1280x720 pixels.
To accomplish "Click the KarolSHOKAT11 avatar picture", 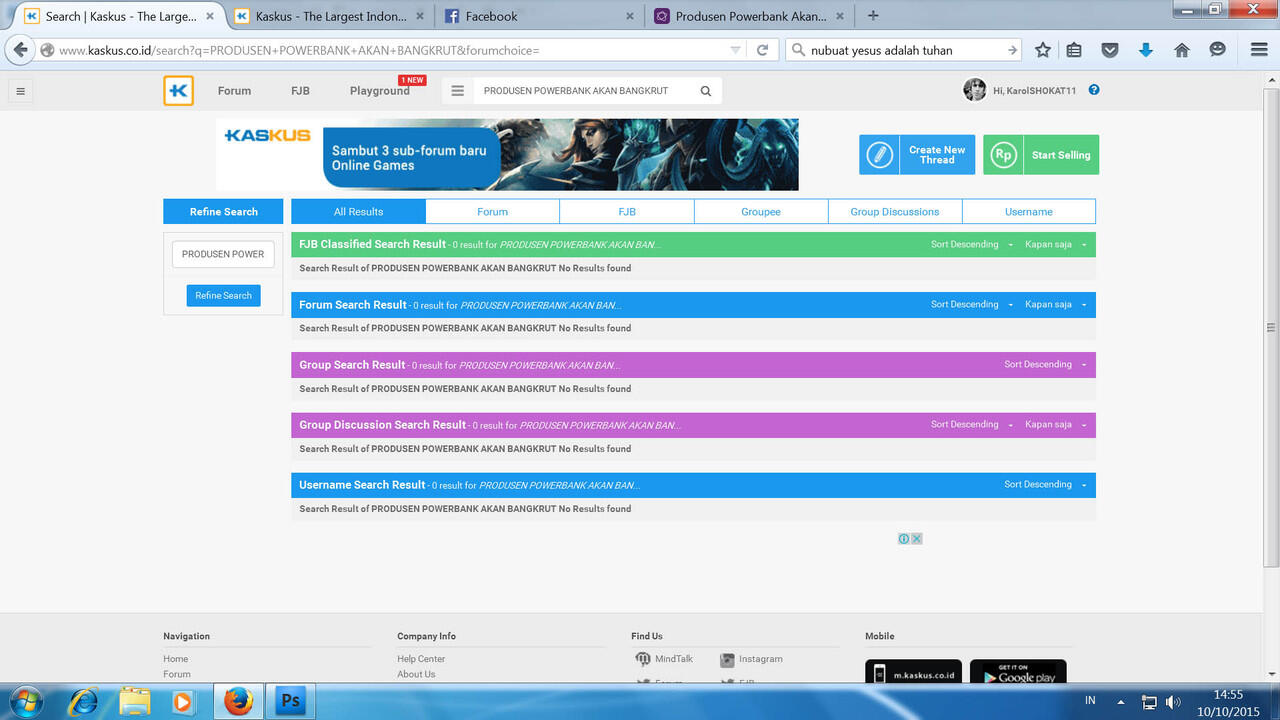I will [975, 90].
